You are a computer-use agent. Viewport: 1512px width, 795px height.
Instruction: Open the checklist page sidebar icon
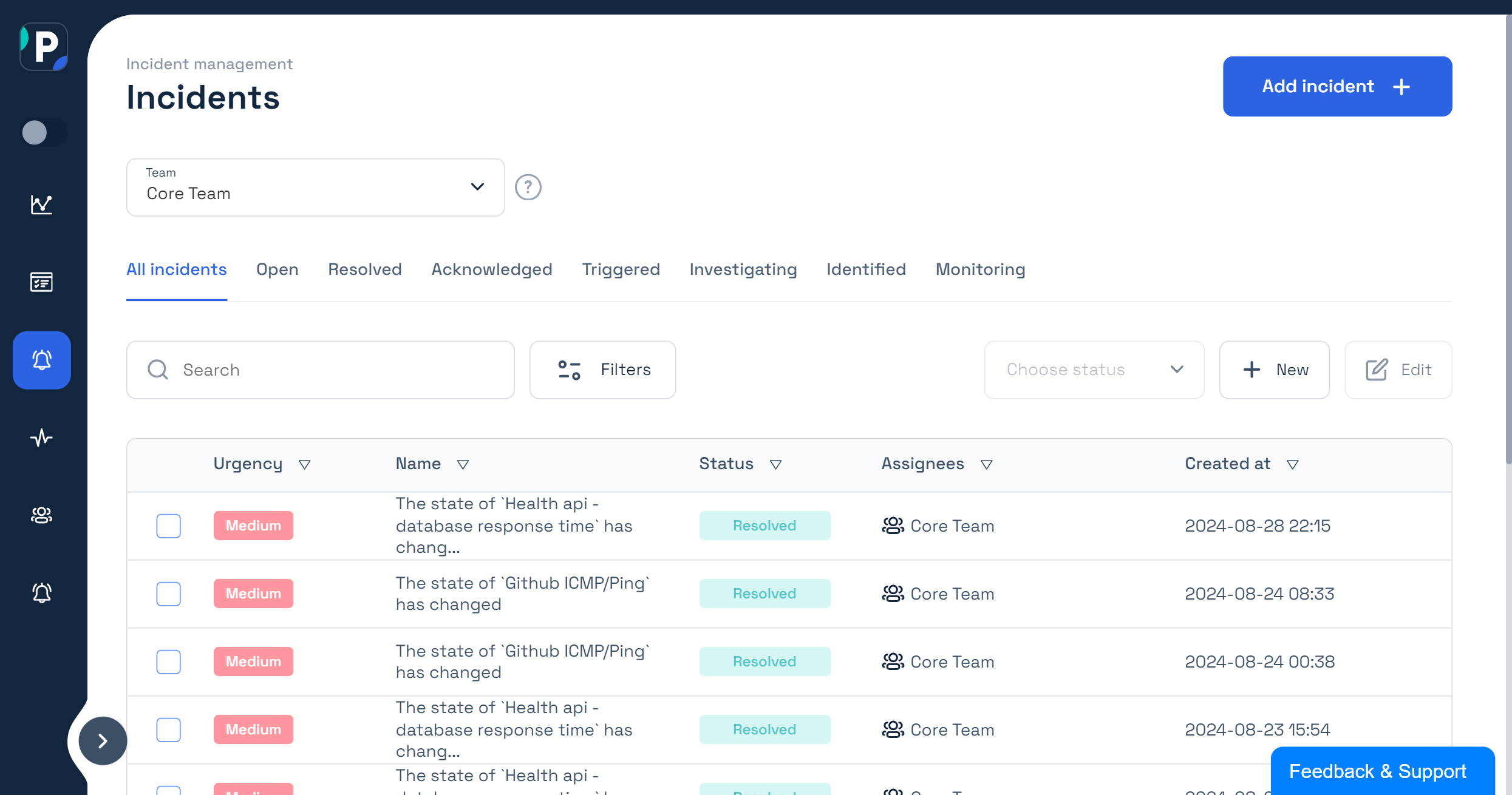tap(41, 282)
